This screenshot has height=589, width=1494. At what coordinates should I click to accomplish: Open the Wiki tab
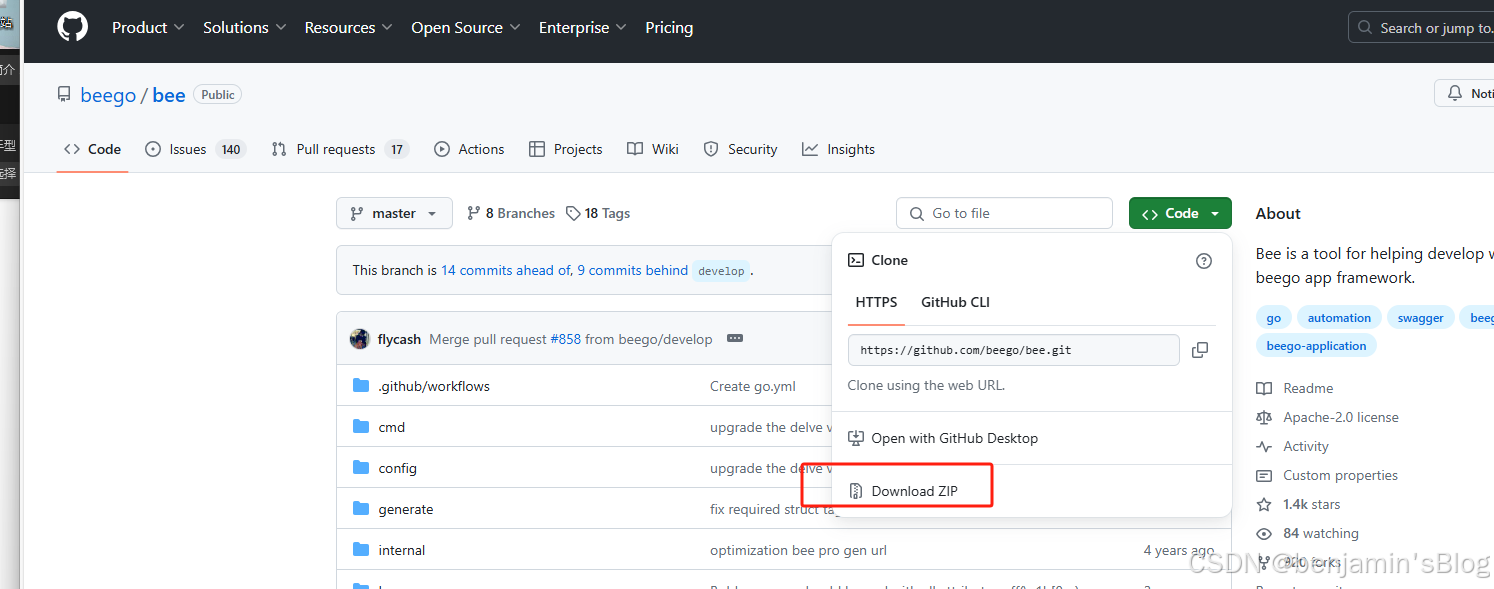[x=652, y=149]
